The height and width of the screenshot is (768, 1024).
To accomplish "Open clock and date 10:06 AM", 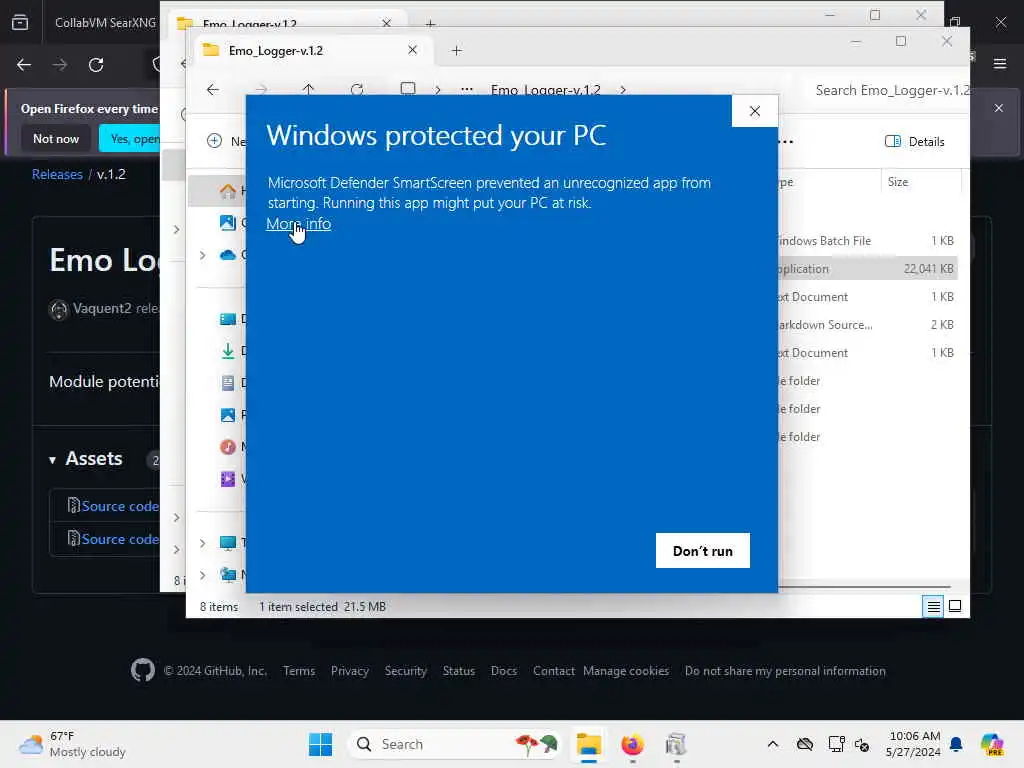I will pos(914,744).
